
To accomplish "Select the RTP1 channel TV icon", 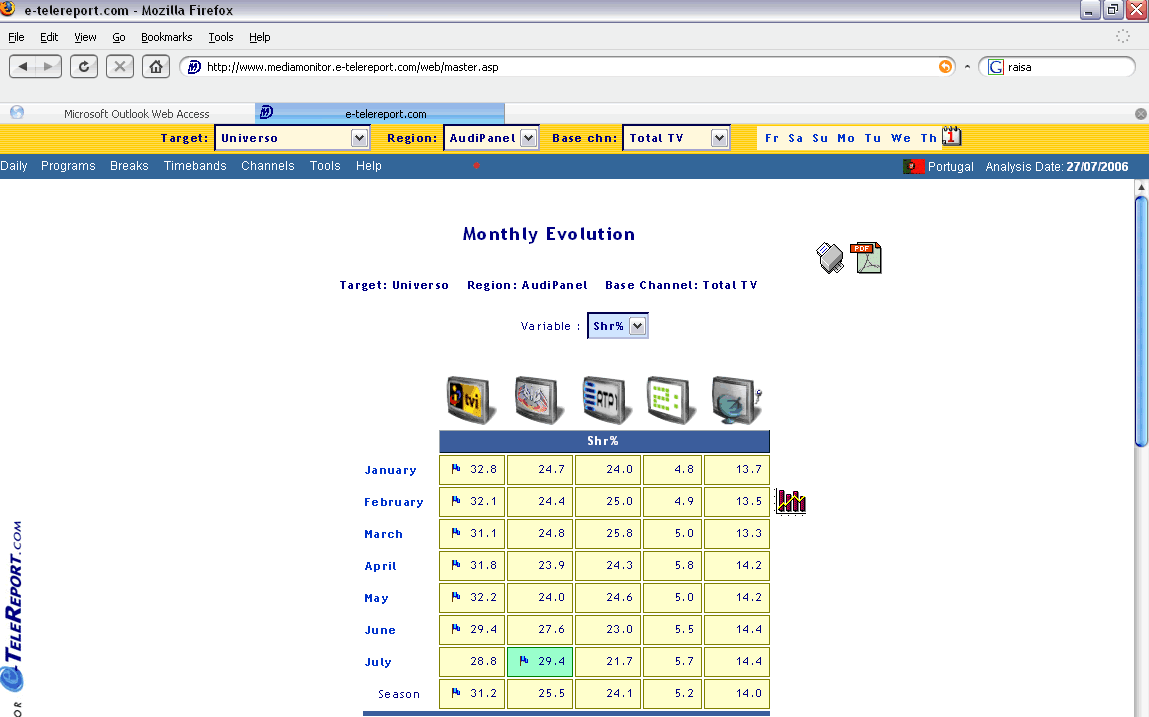I will click(x=607, y=400).
